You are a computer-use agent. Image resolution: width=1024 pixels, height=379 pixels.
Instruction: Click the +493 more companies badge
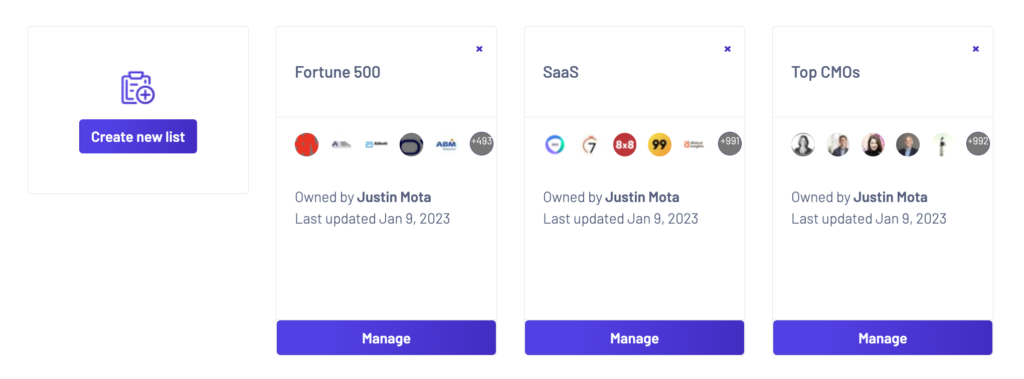481,144
